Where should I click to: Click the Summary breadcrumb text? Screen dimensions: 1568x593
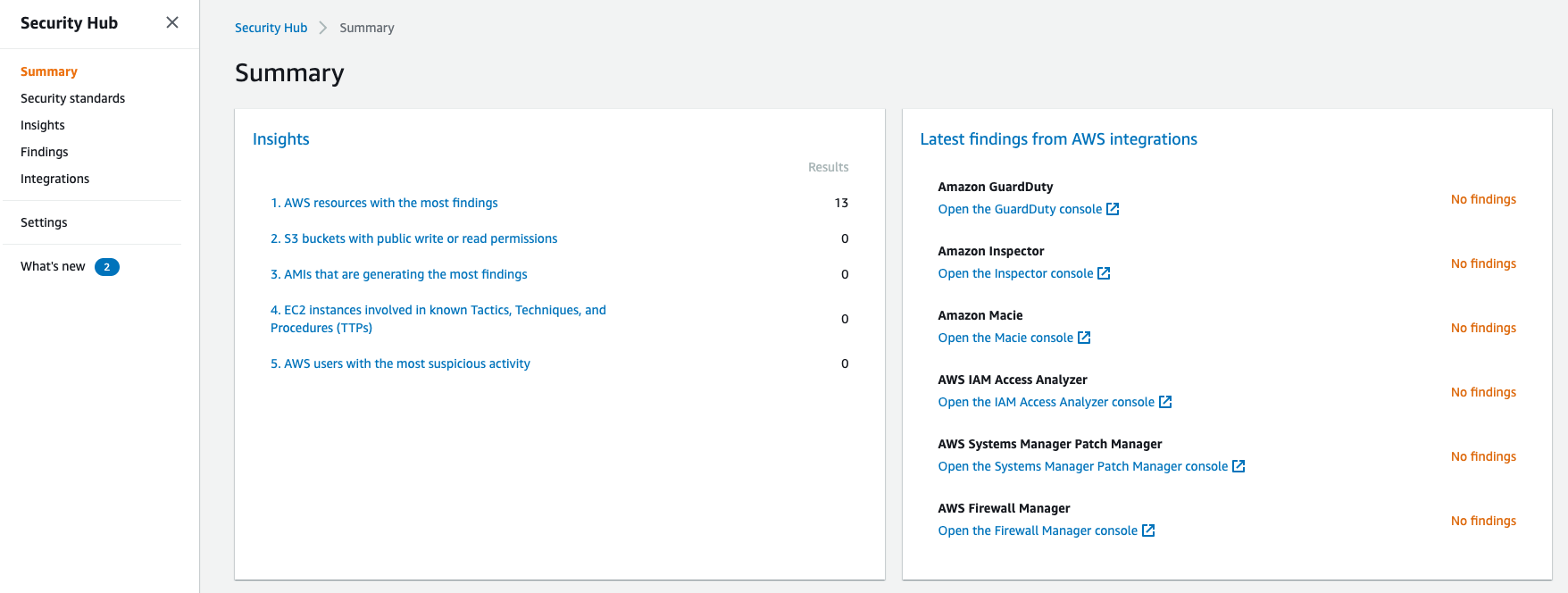(x=367, y=28)
